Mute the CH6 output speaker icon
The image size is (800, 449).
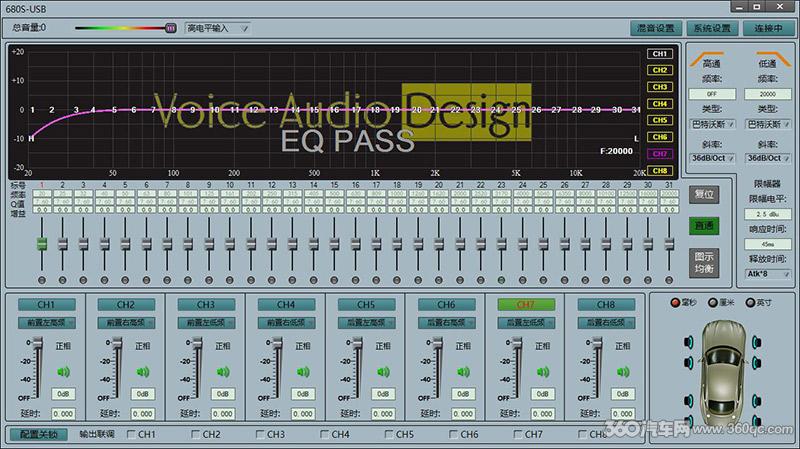tap(463, 371)
